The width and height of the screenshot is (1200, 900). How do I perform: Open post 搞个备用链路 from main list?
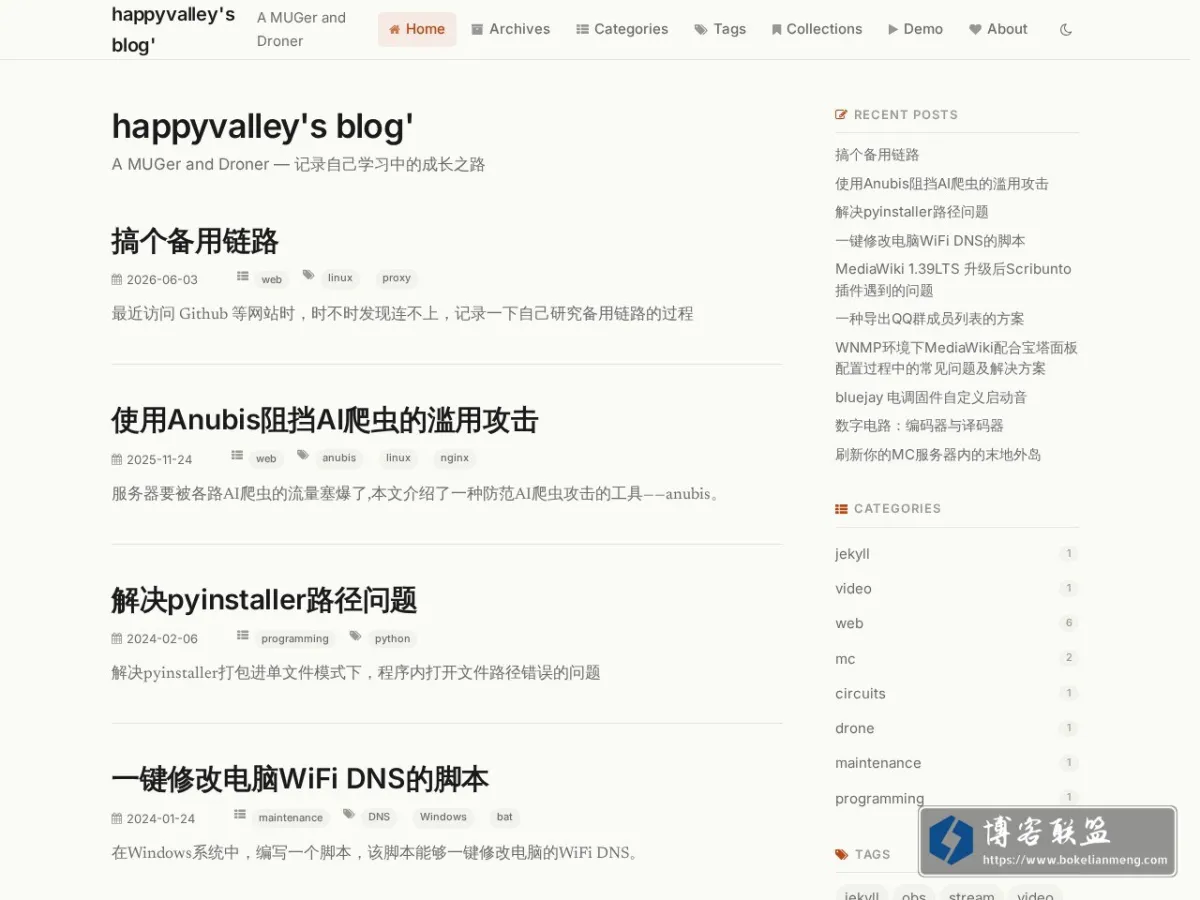click(195, 241)
